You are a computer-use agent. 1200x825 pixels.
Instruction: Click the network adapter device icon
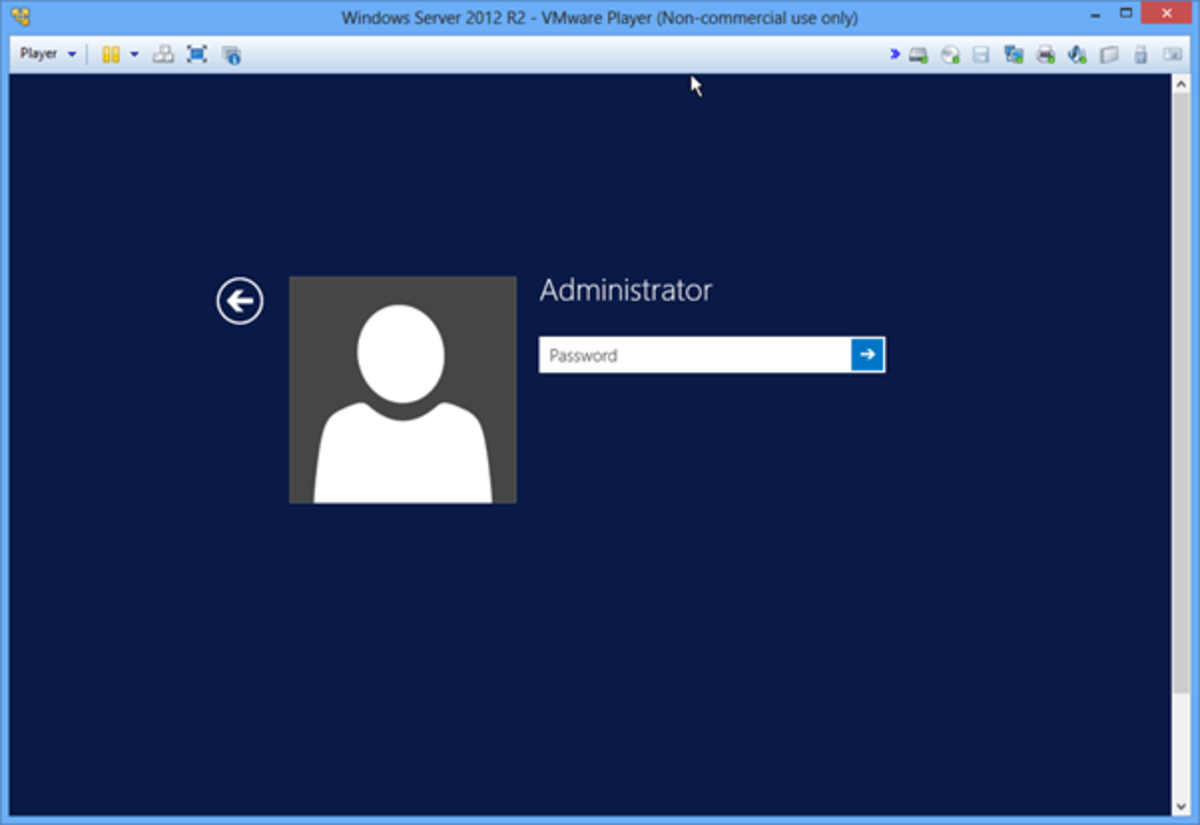[x=1012, y=54]
